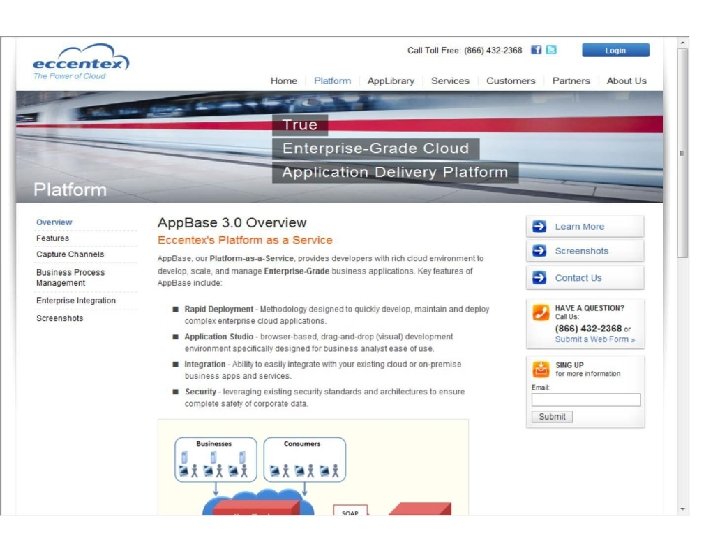
Task: Focus the Email input field
Action: [x=586, y=399]
